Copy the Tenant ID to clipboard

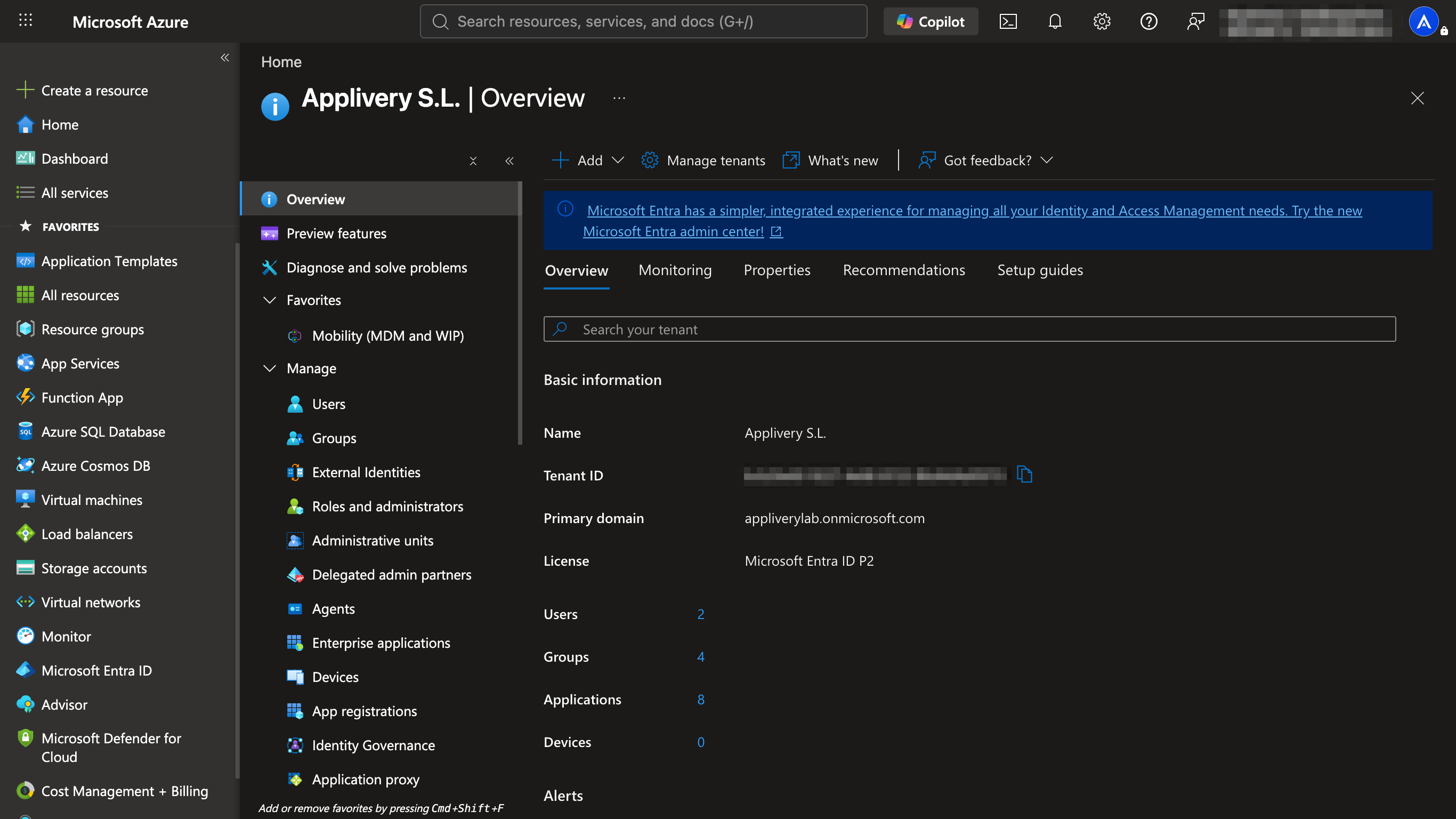point(1024,474)
